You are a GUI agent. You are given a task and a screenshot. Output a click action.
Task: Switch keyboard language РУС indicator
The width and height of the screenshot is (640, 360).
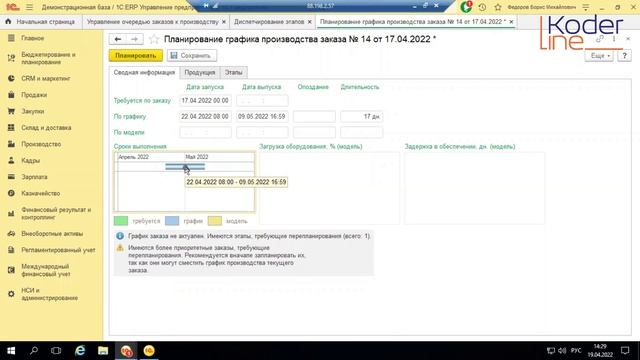[x=576, y=351]
